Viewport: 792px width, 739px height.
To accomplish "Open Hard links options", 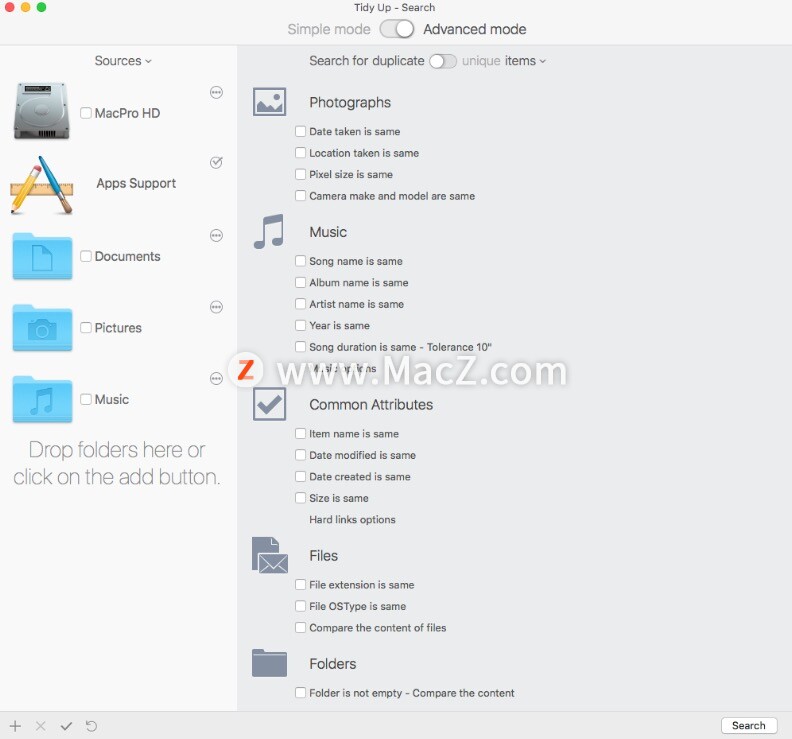I will [x=352, y=519].
